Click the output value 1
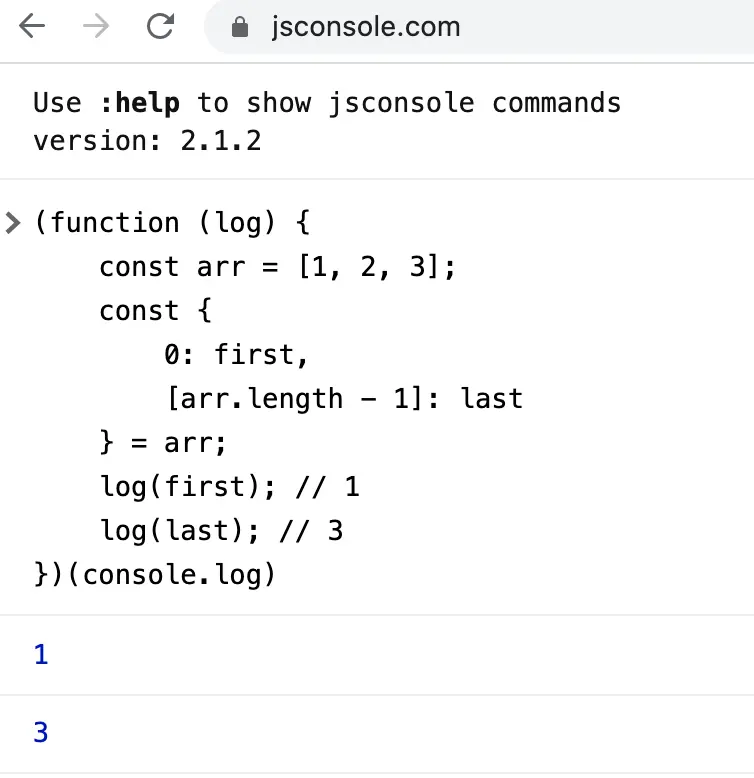Screen dimensions: 754x778 click(41, 654)
